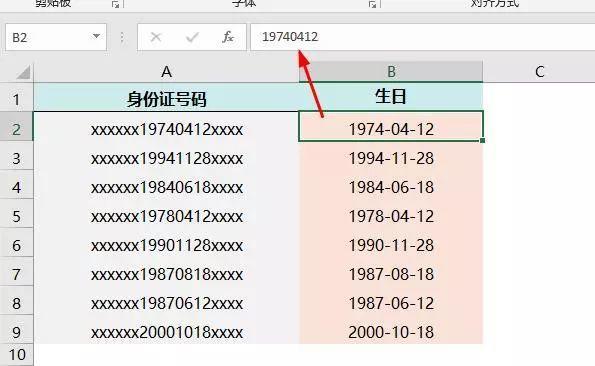Click cell xxxxxx19780412xxxx
The height and width of the screenshot is (366, 595).
click(166, 214)
